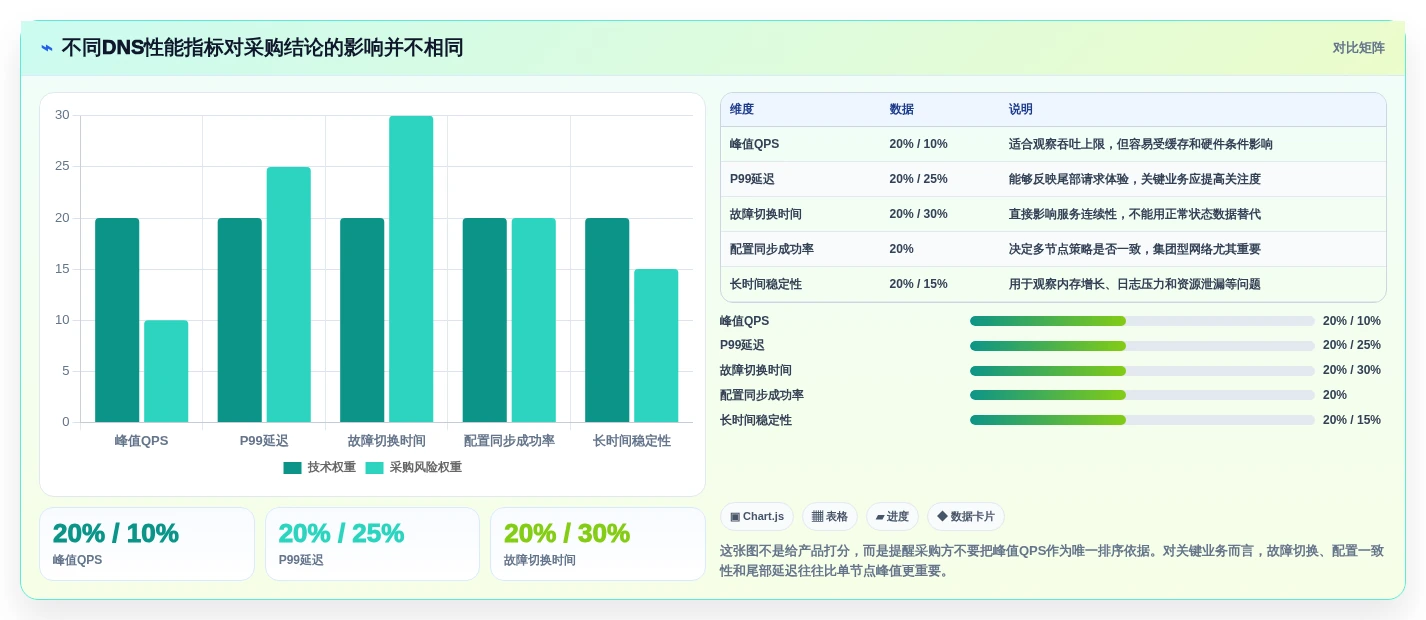The image size is (1426, 620).
Task: Click the lightning icon beside the title
Action: pyautogui.click(x=47, y=48)
